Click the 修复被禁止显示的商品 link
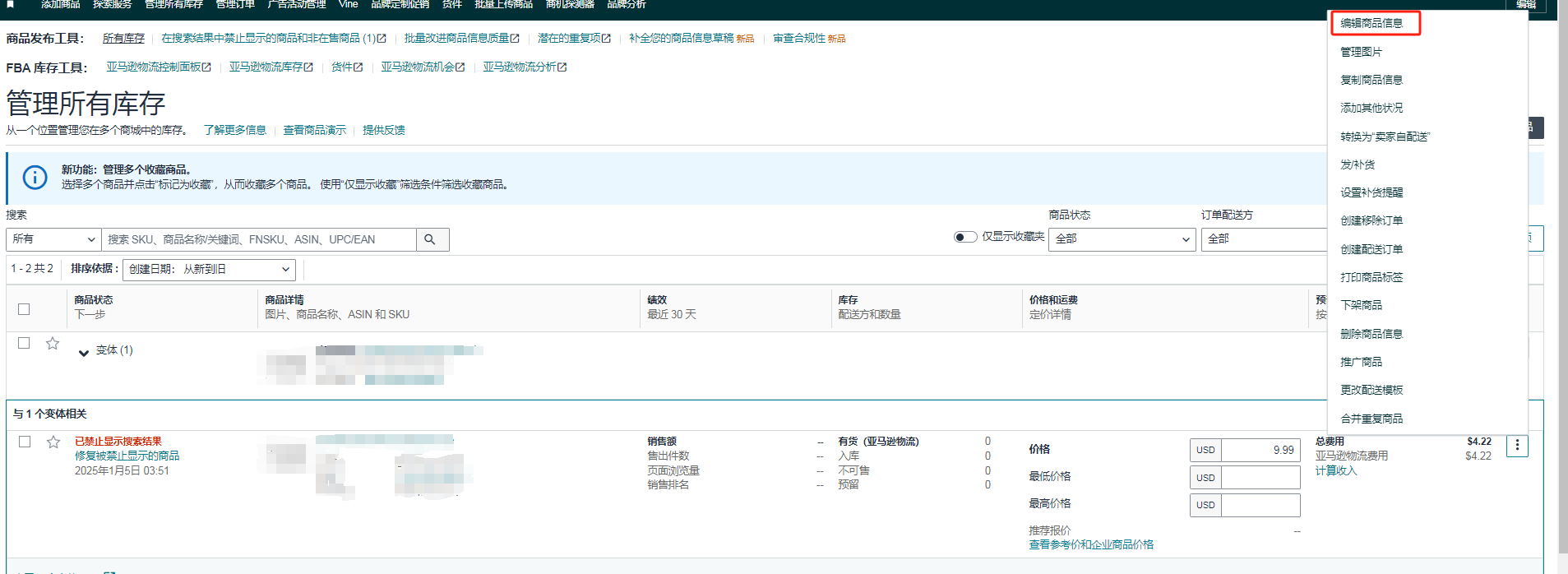This screenshot has height=574, width=1568. pos(127,456)
